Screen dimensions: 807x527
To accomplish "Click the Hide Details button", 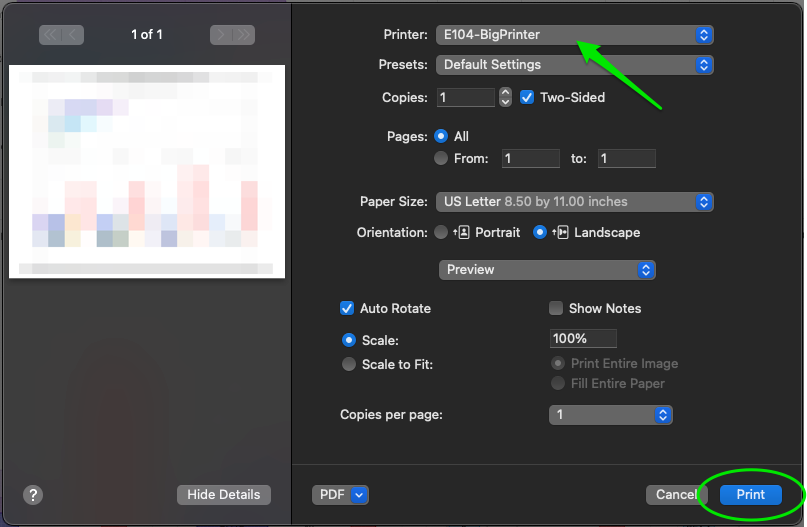I will 224,495.
